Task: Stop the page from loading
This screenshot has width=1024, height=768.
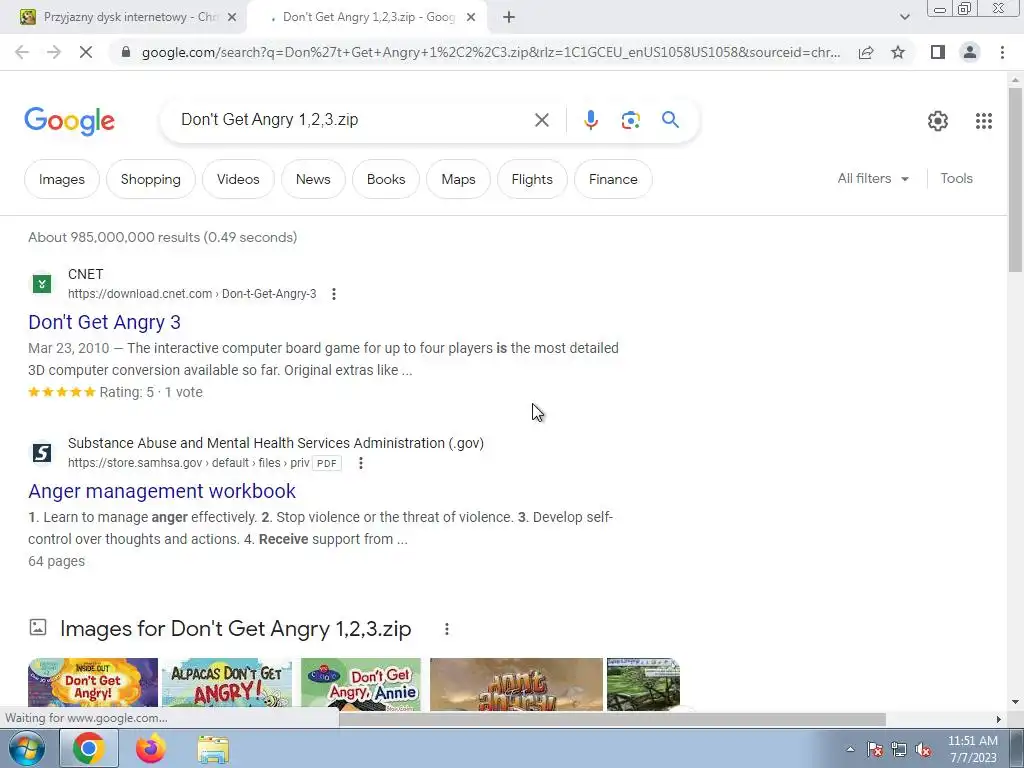Action: (86, 52)
